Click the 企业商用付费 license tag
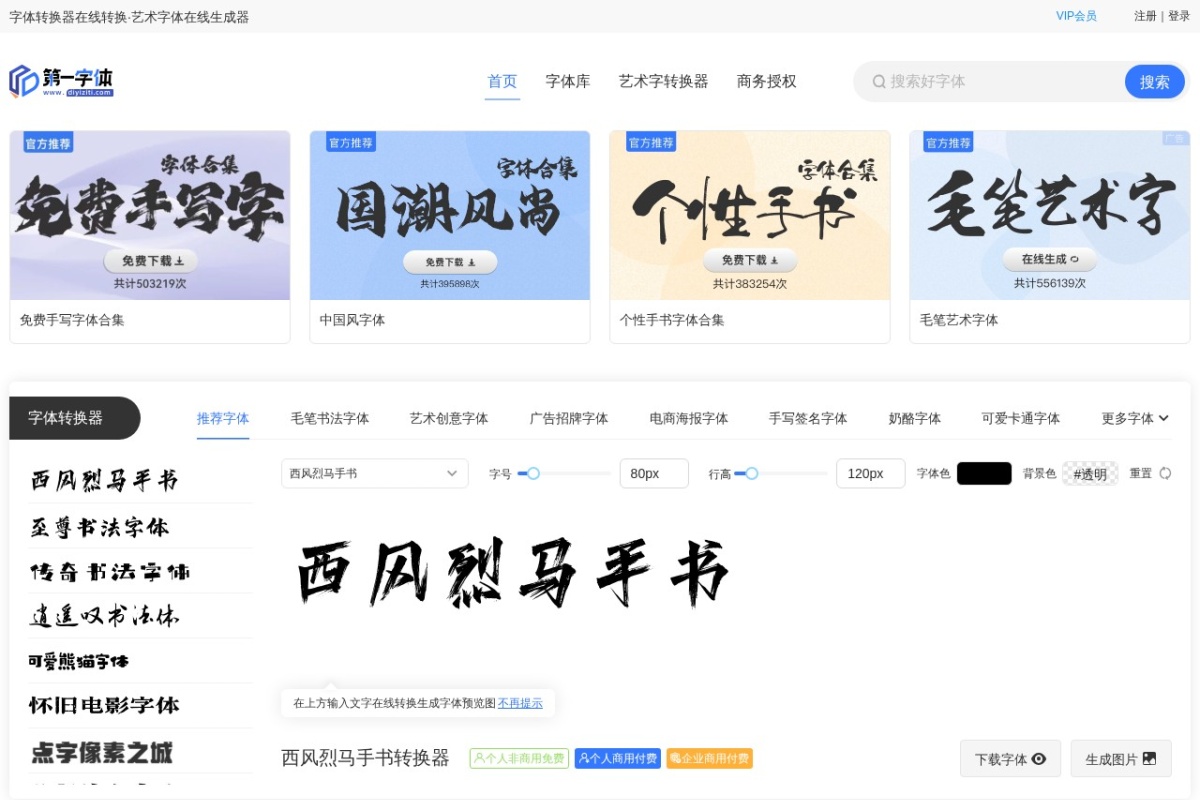This screenshot has height=800, width=1200. pyautogui.click(x=709, y=759)
